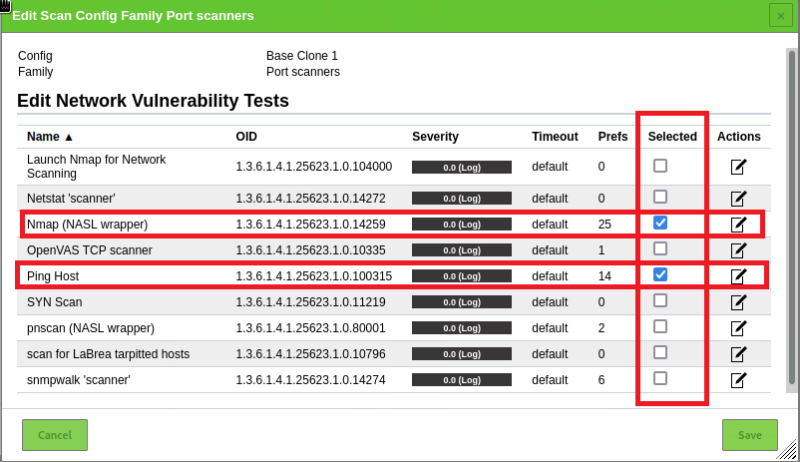Open edit details for Nmap (NASL wrapper)
The image size is (800, 462).
click(738, 224)
